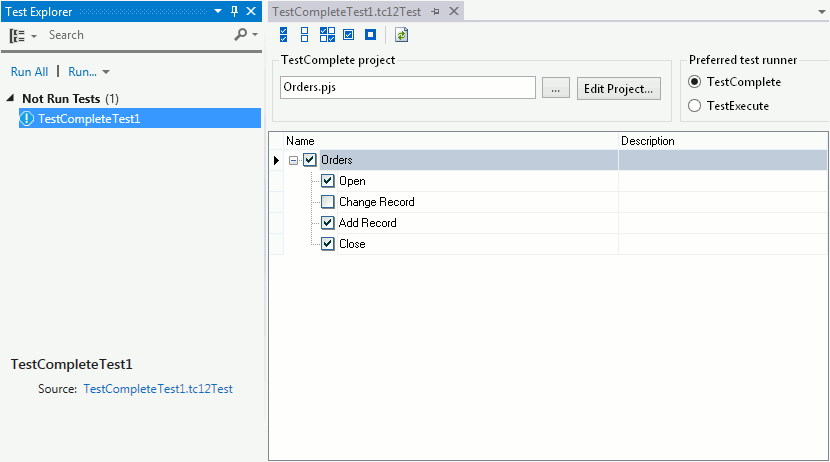
Task: Click the browse (...) button for project
Action: point(555,88)
